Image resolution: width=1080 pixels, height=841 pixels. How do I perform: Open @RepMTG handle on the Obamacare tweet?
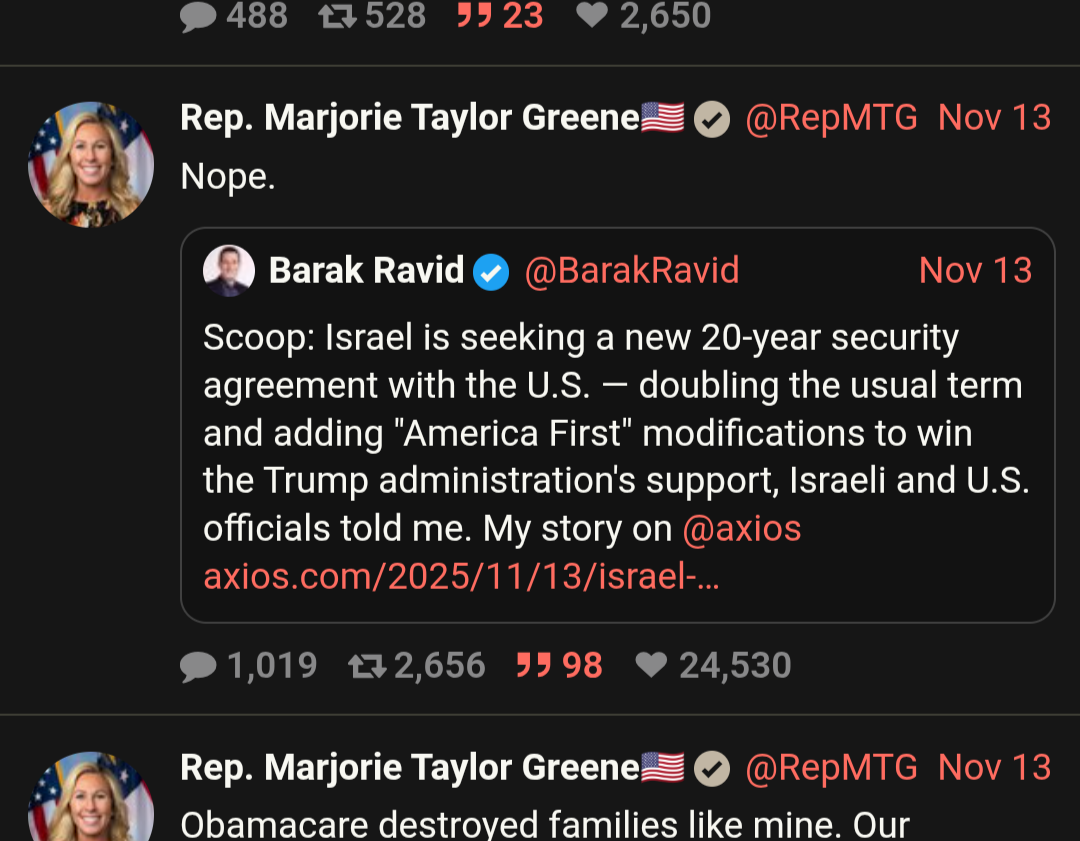pyautogui.click(x=831, y=768)
